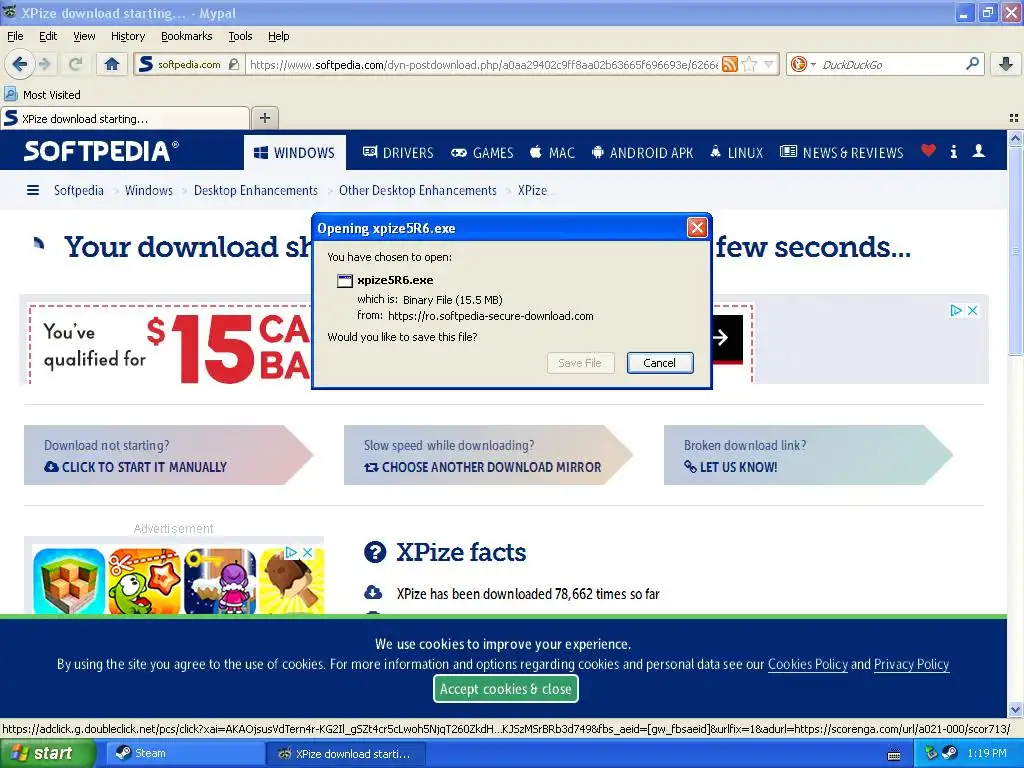Screen dimensions: 1024x768
Task: Click the Save File button
Action: [580, 363]
